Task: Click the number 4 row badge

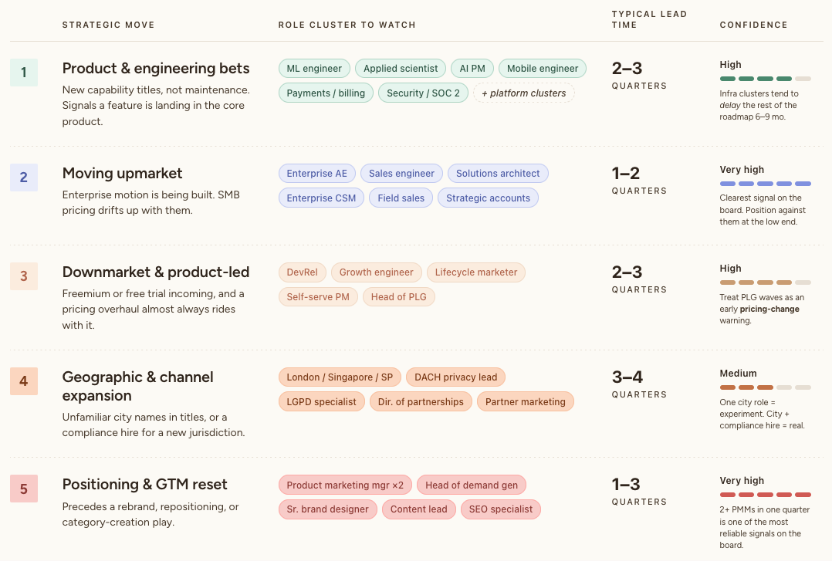Action: click(24, 381)
